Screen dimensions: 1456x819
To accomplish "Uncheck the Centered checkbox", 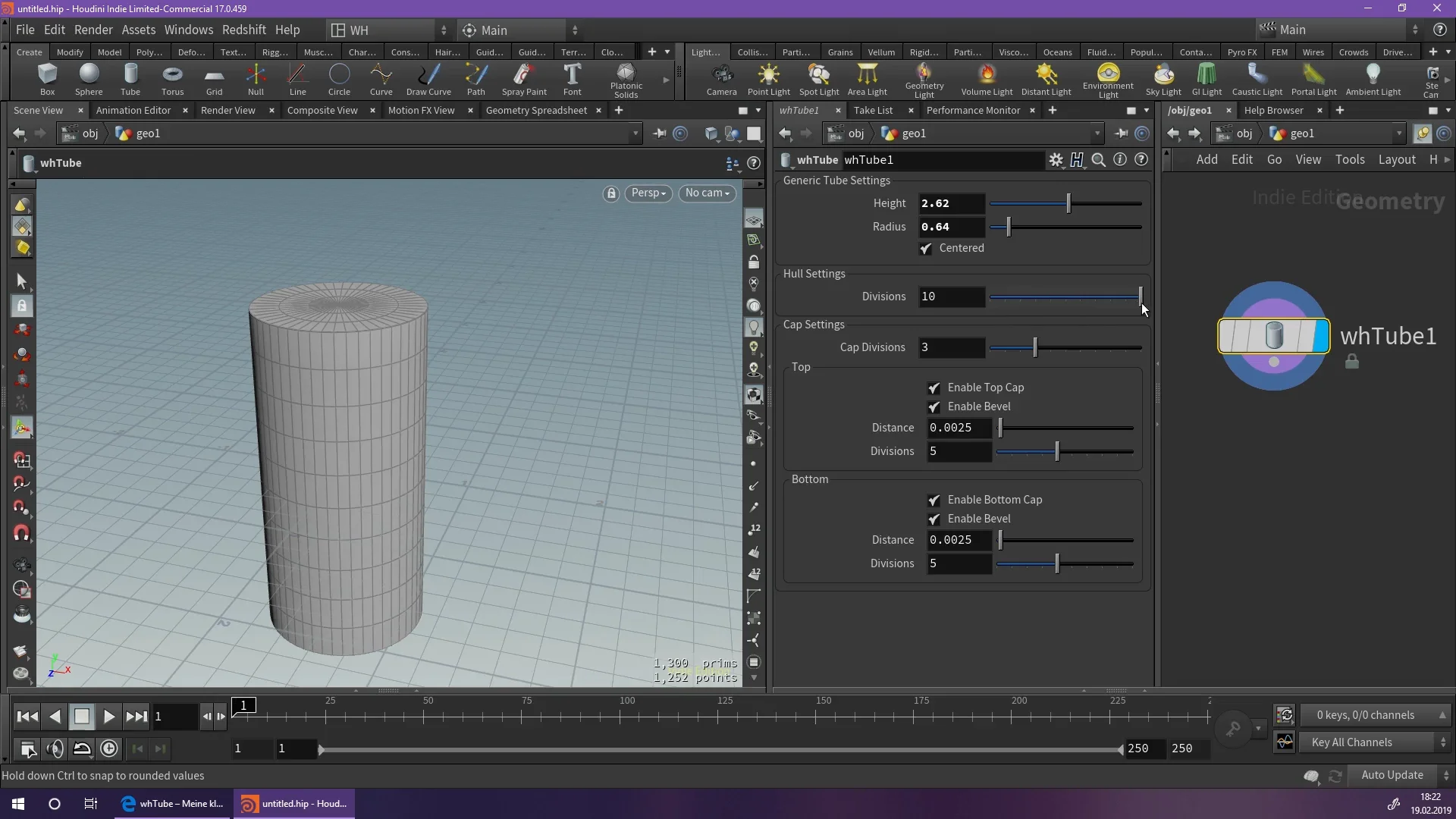I will pyautogui.click(x=926, y=249).
